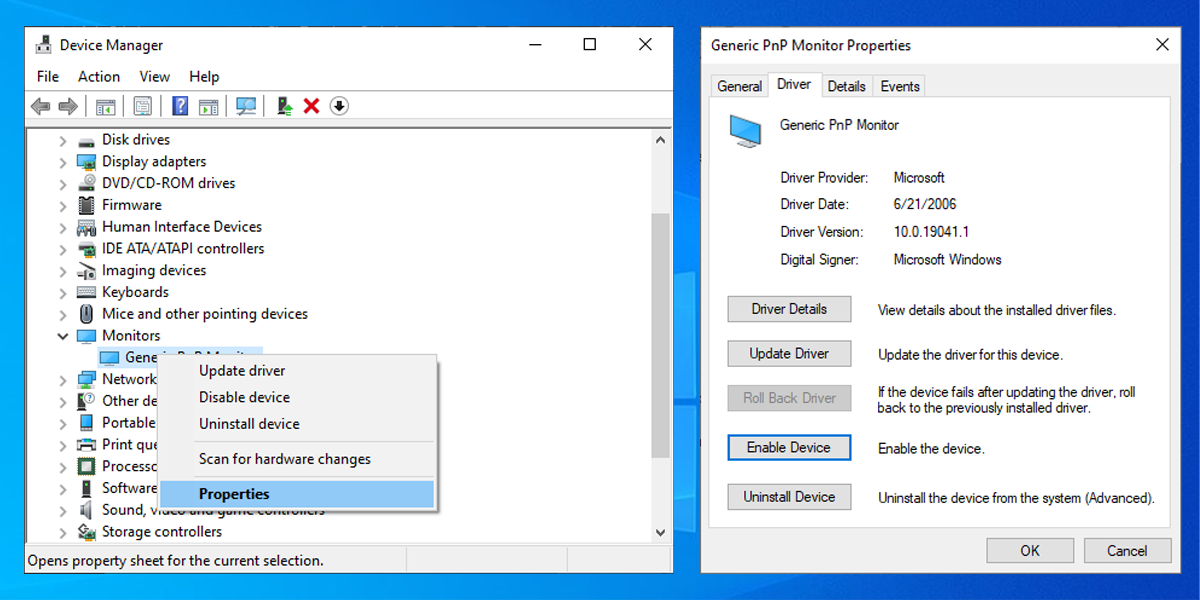Click the scrollbar down arrow in Device Manager
Screen dimensions: 1200x600
[x=660, y=533]
